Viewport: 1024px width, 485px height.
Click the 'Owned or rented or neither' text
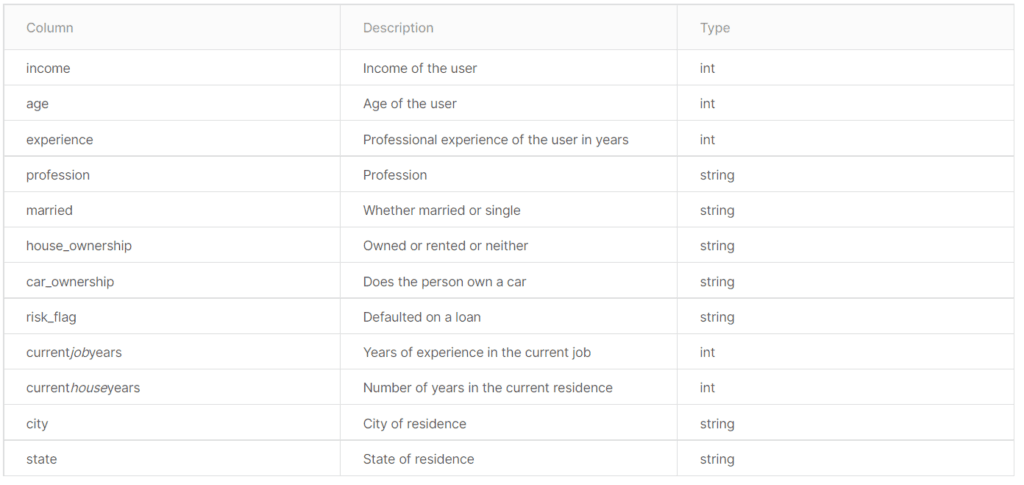point(445,246)
